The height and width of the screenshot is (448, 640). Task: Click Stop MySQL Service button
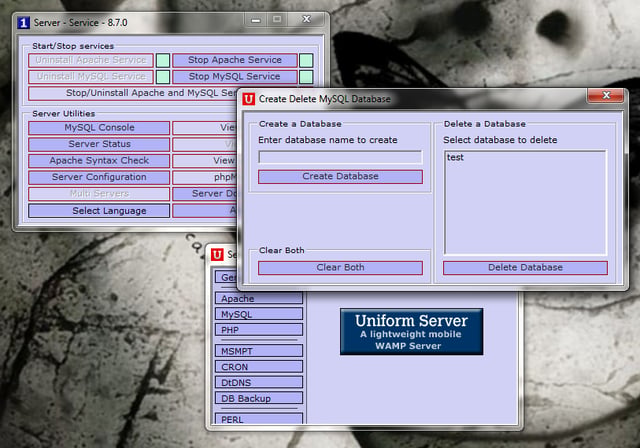235,77
